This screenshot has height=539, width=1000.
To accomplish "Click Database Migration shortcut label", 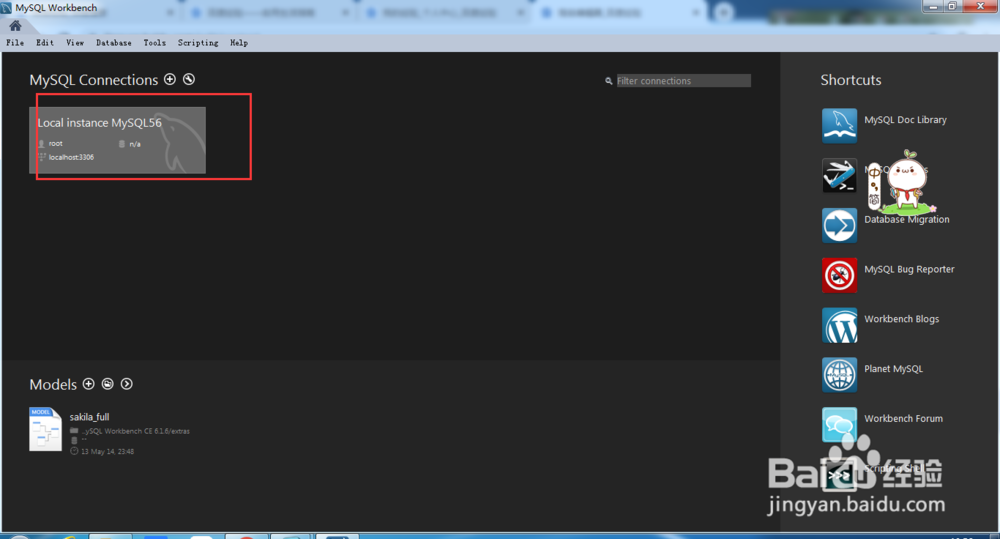I will 906,219.
